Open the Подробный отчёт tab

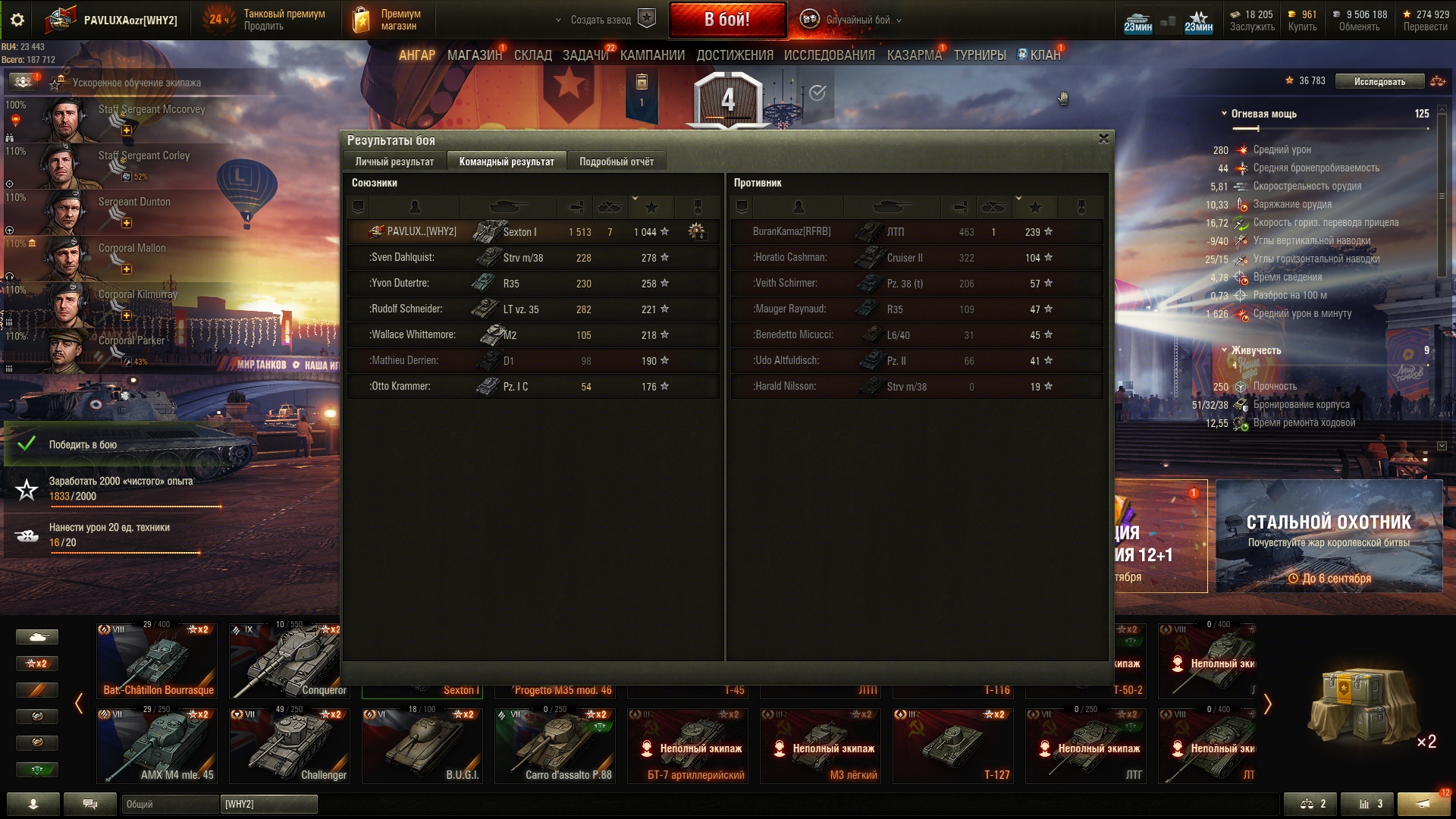tap(617, 162)
